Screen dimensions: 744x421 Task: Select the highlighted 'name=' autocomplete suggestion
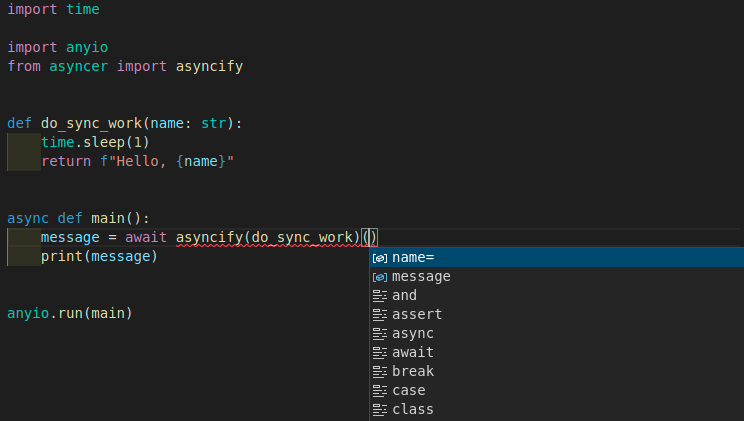[413, 258]
